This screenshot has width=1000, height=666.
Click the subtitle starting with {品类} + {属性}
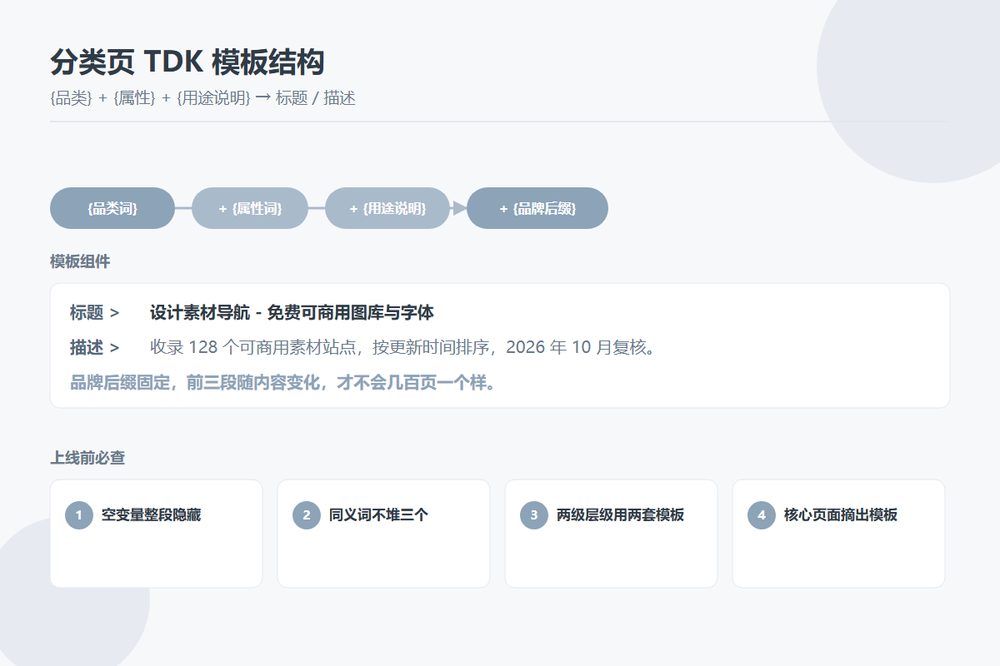[x=203, y=98]
